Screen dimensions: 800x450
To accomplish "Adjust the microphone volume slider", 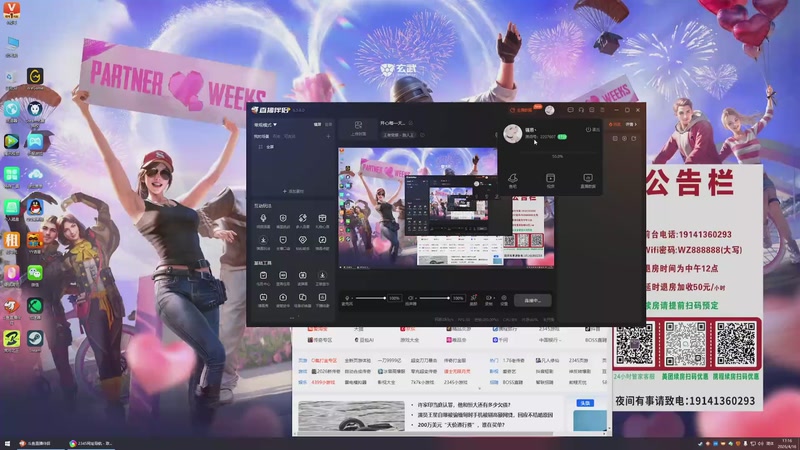I will [x=370, y=298].
